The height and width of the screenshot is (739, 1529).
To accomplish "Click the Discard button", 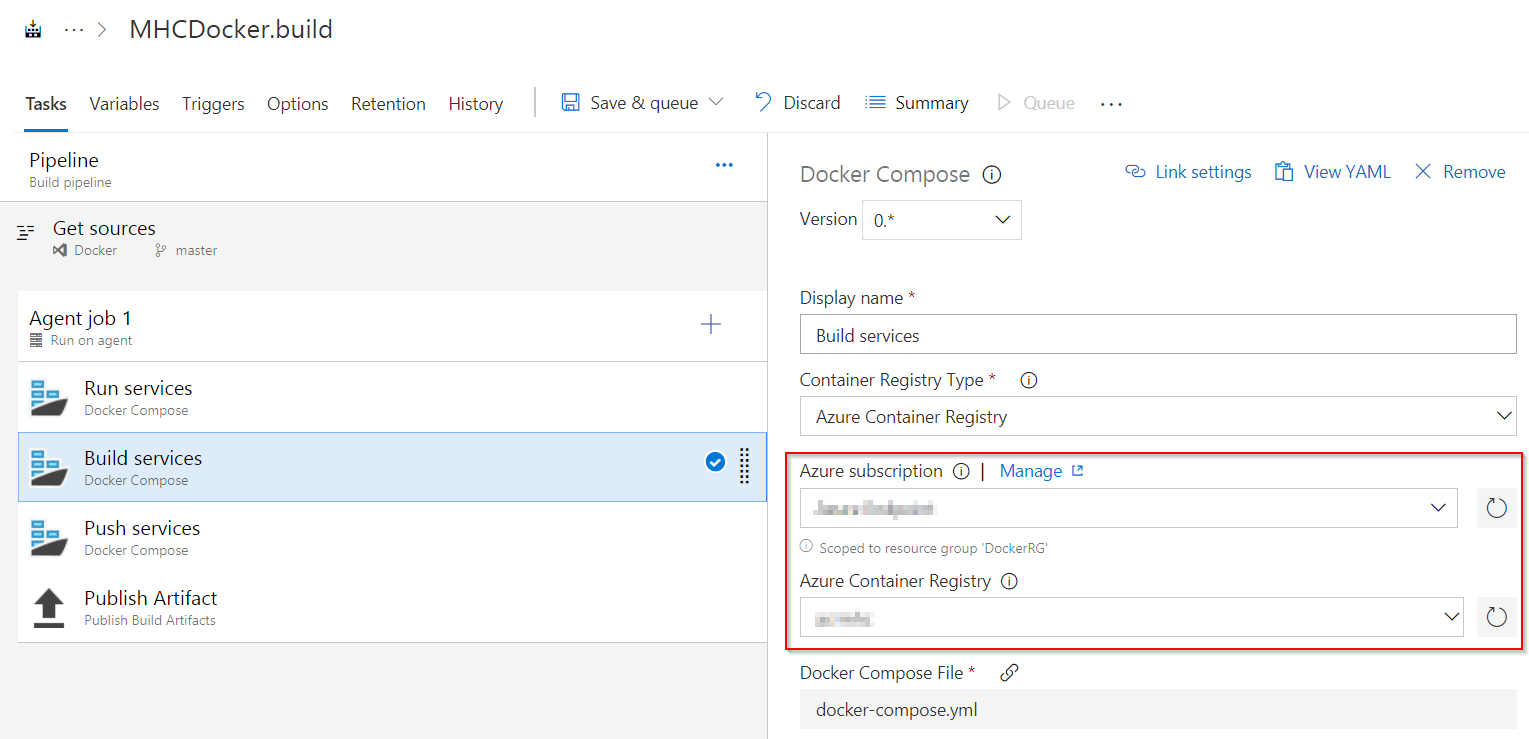I will point(798,102).
